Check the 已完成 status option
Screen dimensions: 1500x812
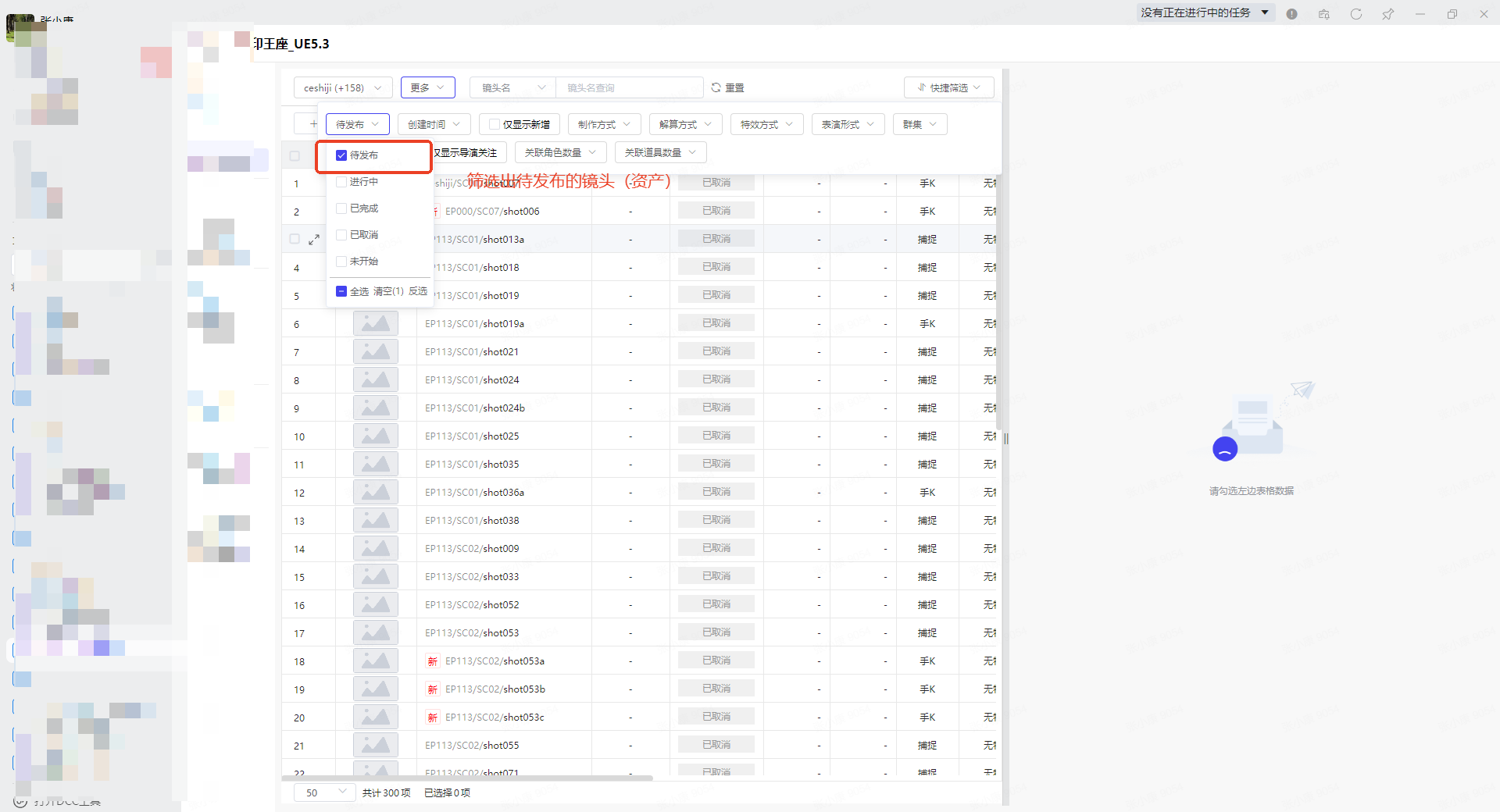point(341,208)
